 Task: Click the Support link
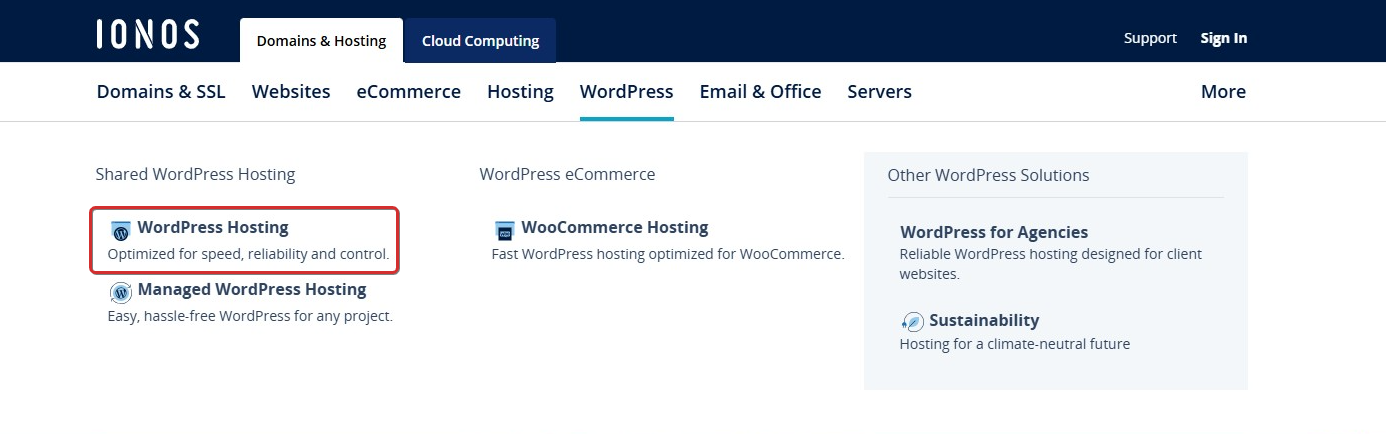(1150, 38)
